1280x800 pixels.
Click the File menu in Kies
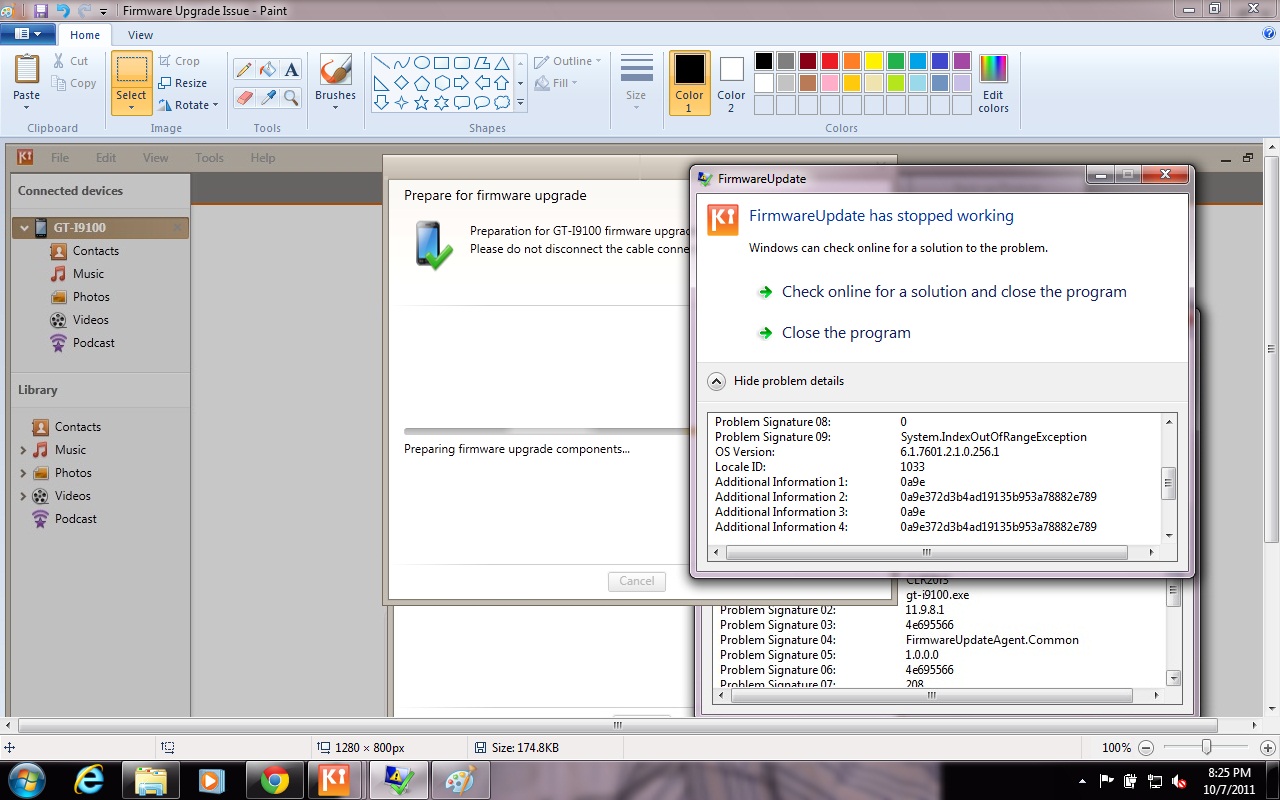click(x=60, y=158)
